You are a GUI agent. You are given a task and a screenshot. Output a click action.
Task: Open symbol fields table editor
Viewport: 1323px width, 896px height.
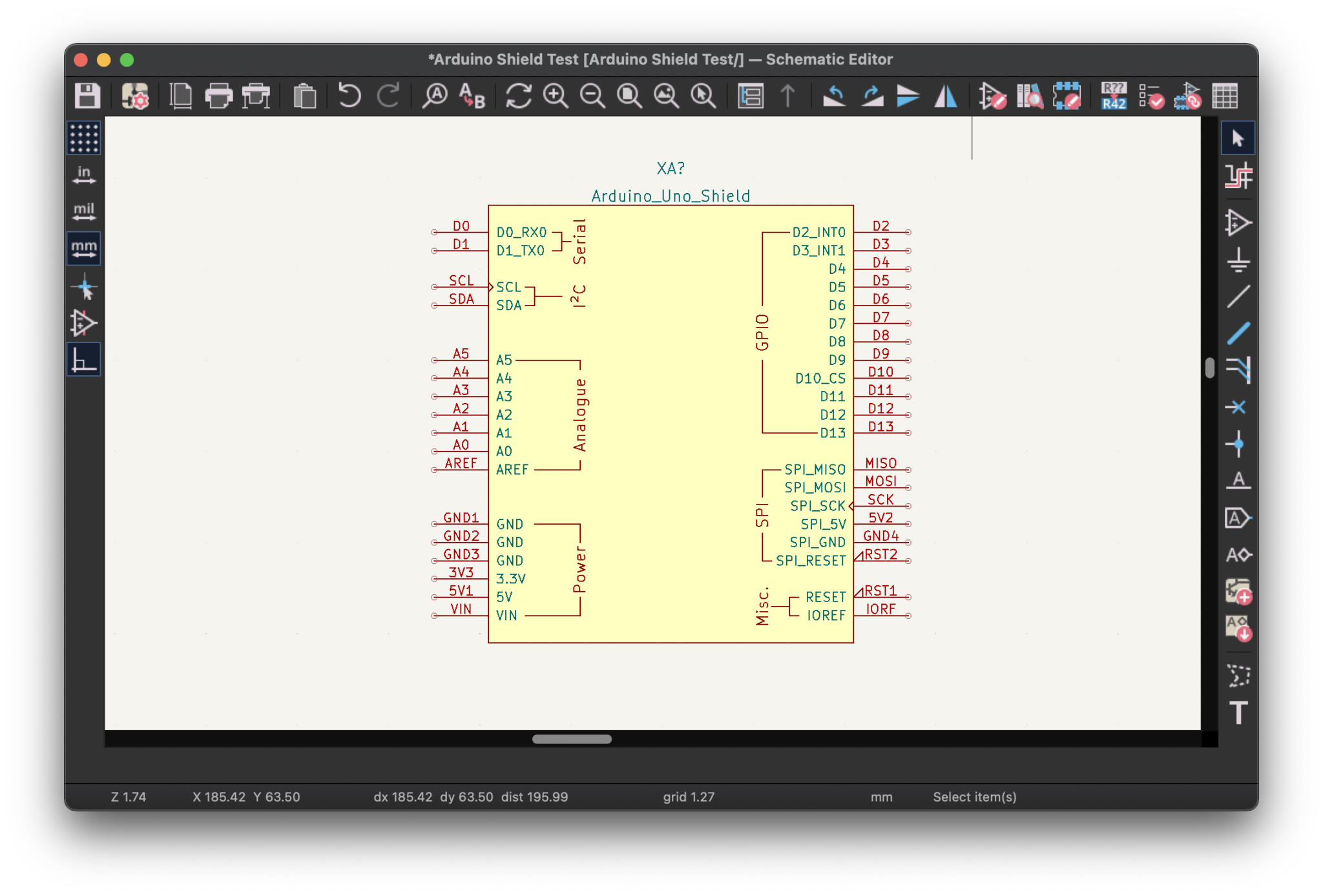(x=1225, y=96)
